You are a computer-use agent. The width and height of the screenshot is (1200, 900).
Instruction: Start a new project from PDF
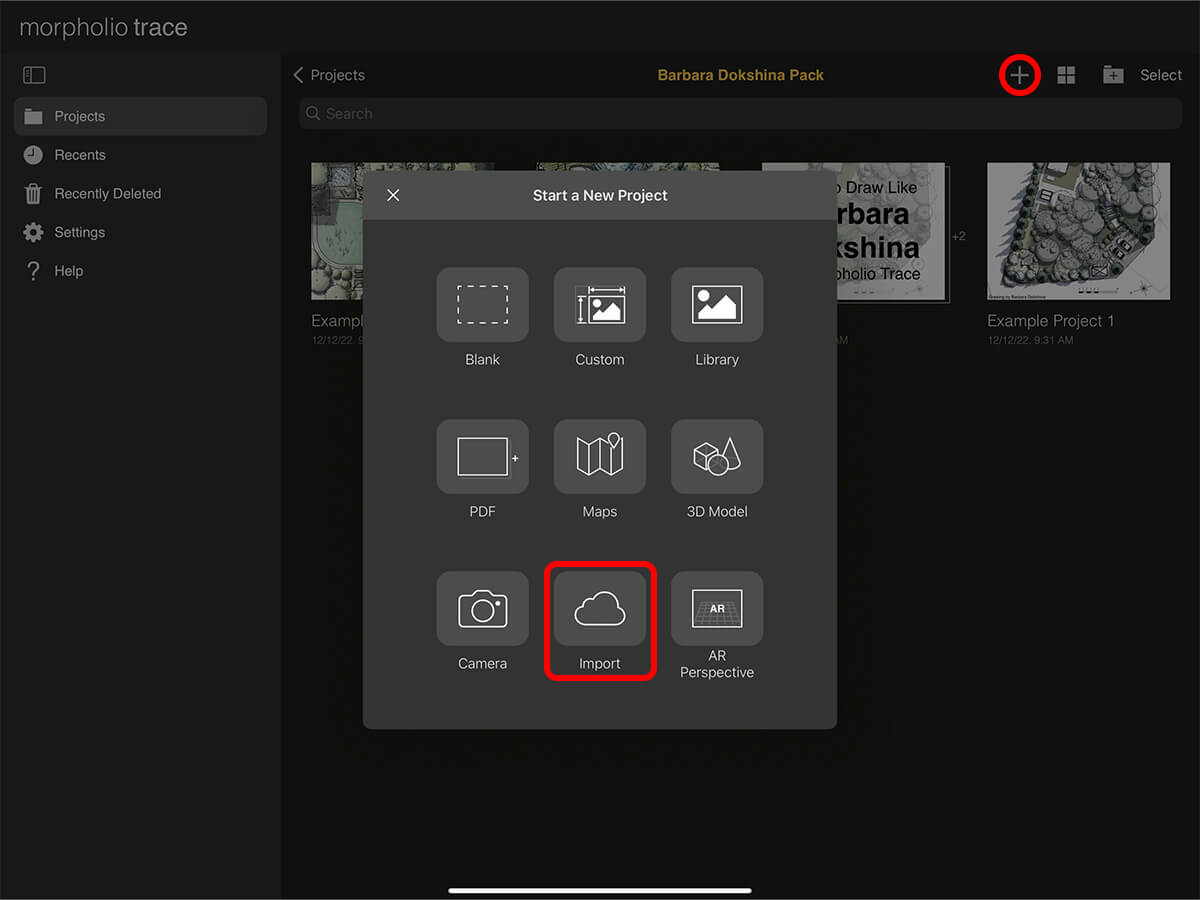pos(482,457)
